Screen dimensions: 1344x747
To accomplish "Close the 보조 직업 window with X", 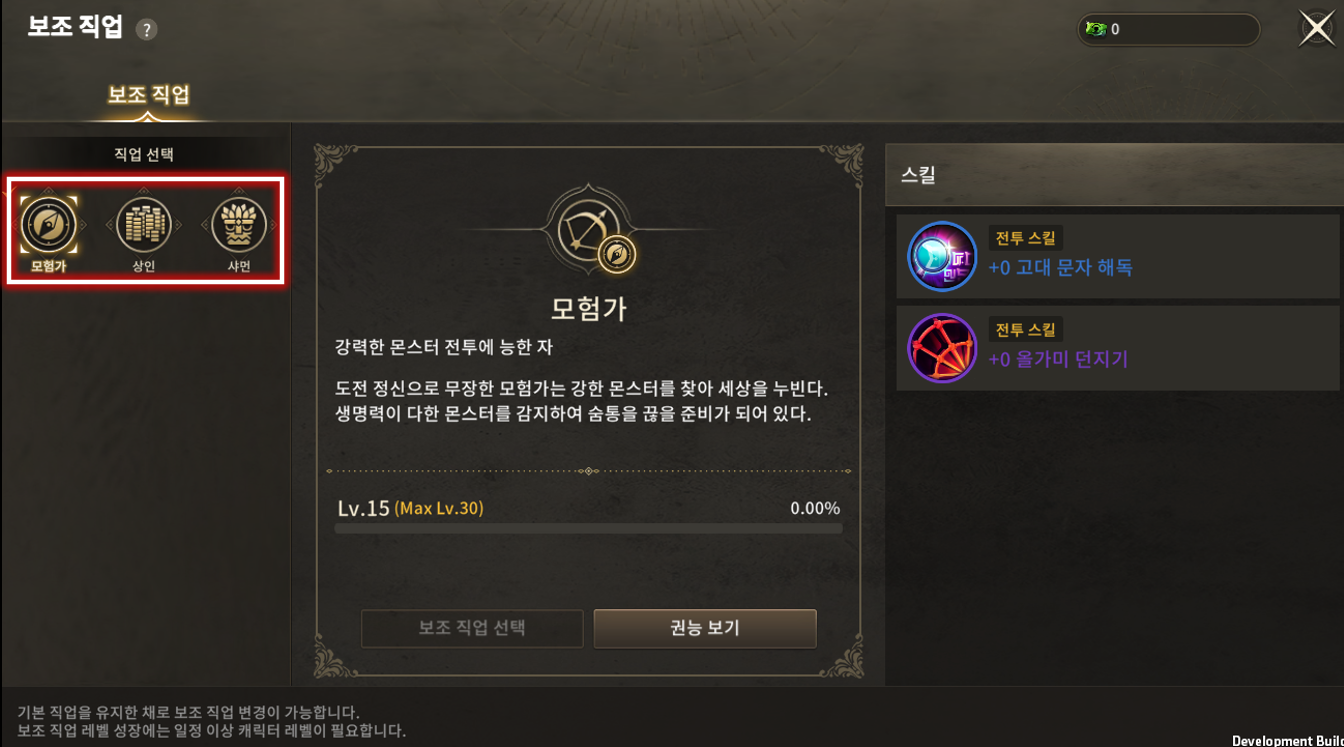I will click(x=1316, y=28).
